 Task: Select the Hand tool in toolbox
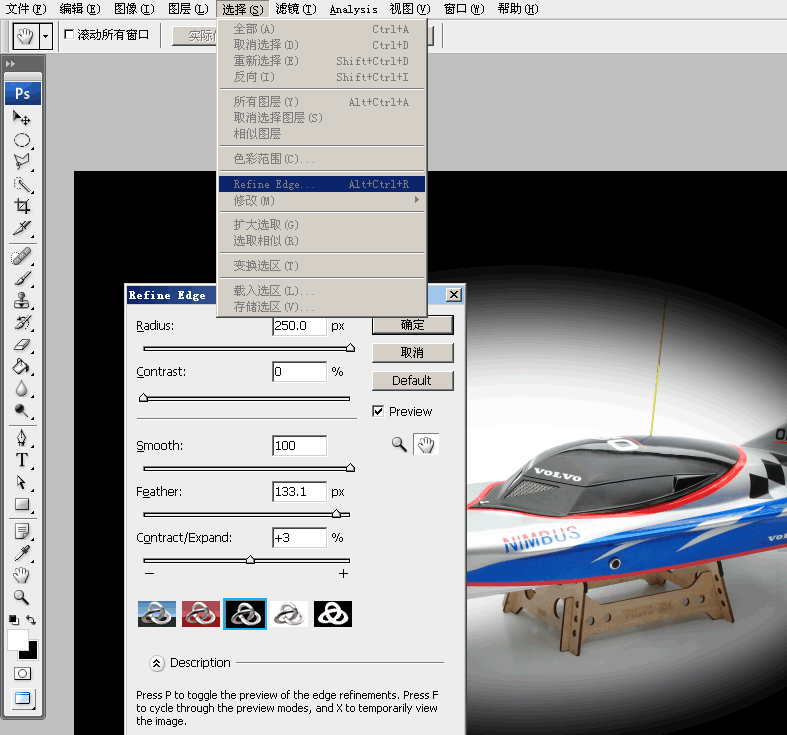coord(21,575)
